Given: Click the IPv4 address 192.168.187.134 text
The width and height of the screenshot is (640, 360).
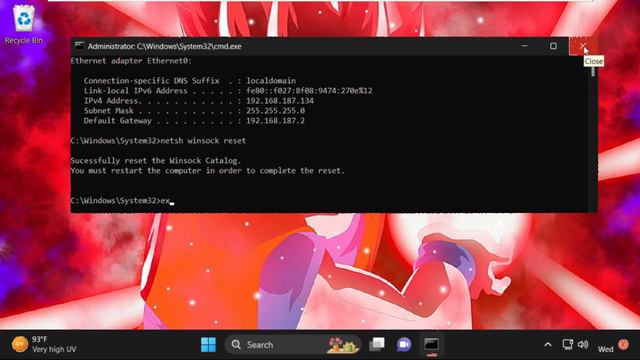Looking at the screenshot, I should (280, 101).
